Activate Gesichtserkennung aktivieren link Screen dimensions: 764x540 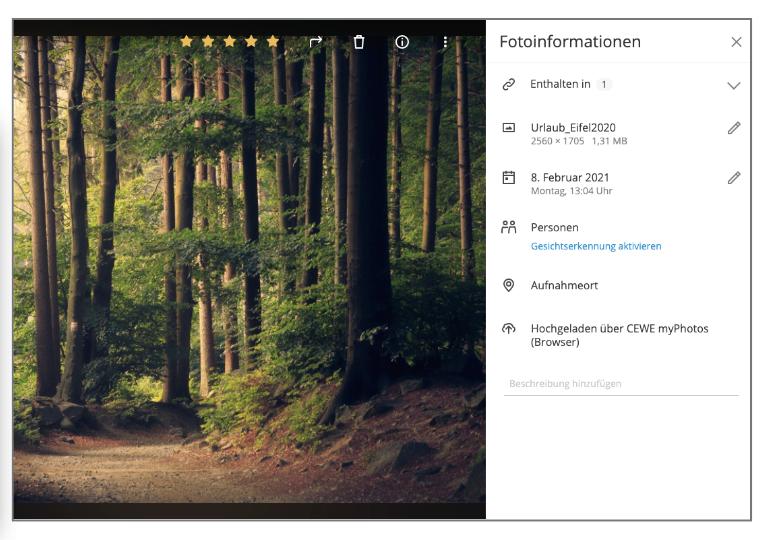596,246
